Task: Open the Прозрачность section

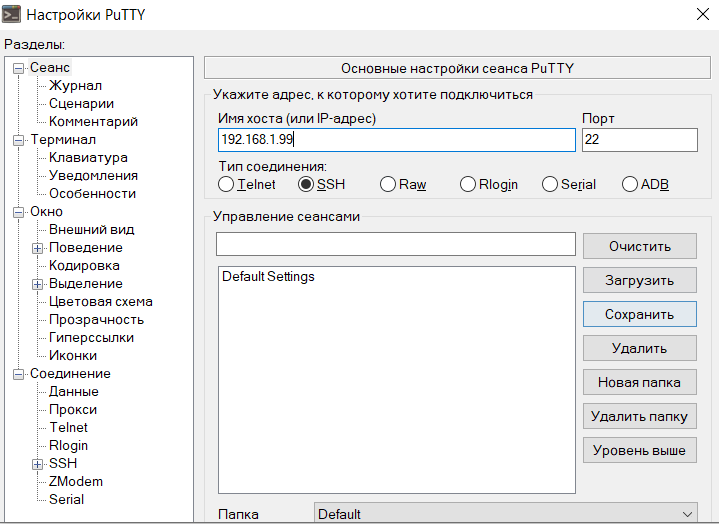Action: click(96, 320)
